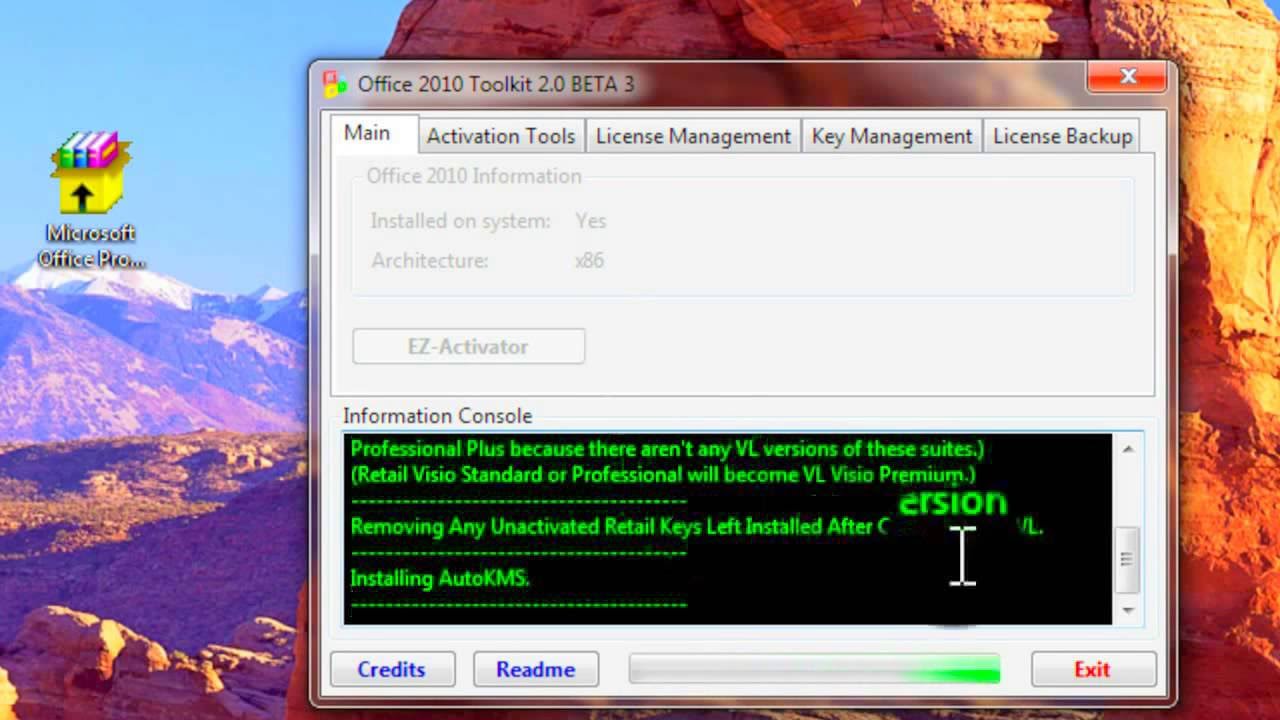Viewport: 1280px width, 720px height.
Task: Click the 'Office 2010 Information' group label
Action: pos(474,176)
